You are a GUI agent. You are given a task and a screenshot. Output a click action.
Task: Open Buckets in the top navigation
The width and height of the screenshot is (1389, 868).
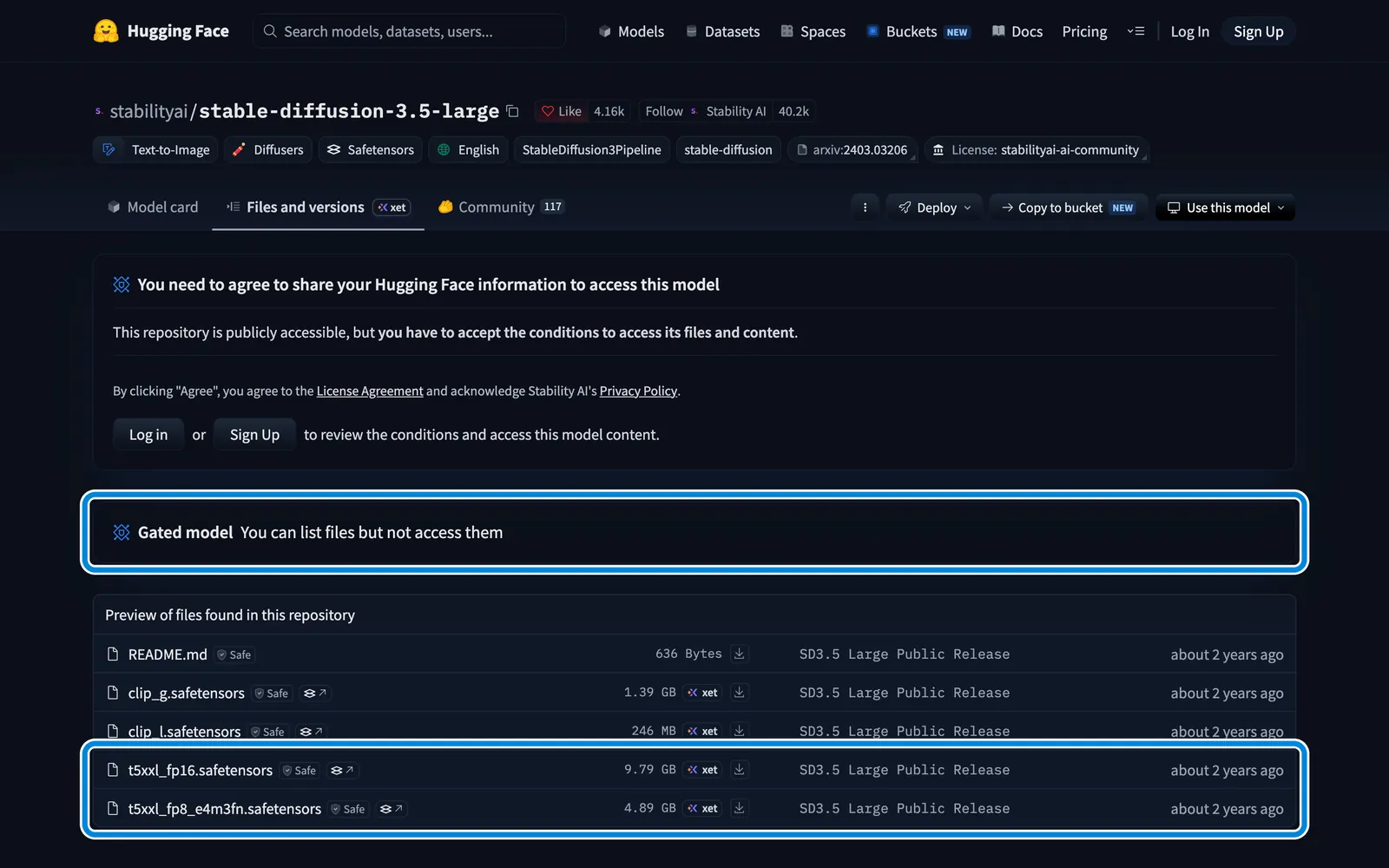(918, 31)
